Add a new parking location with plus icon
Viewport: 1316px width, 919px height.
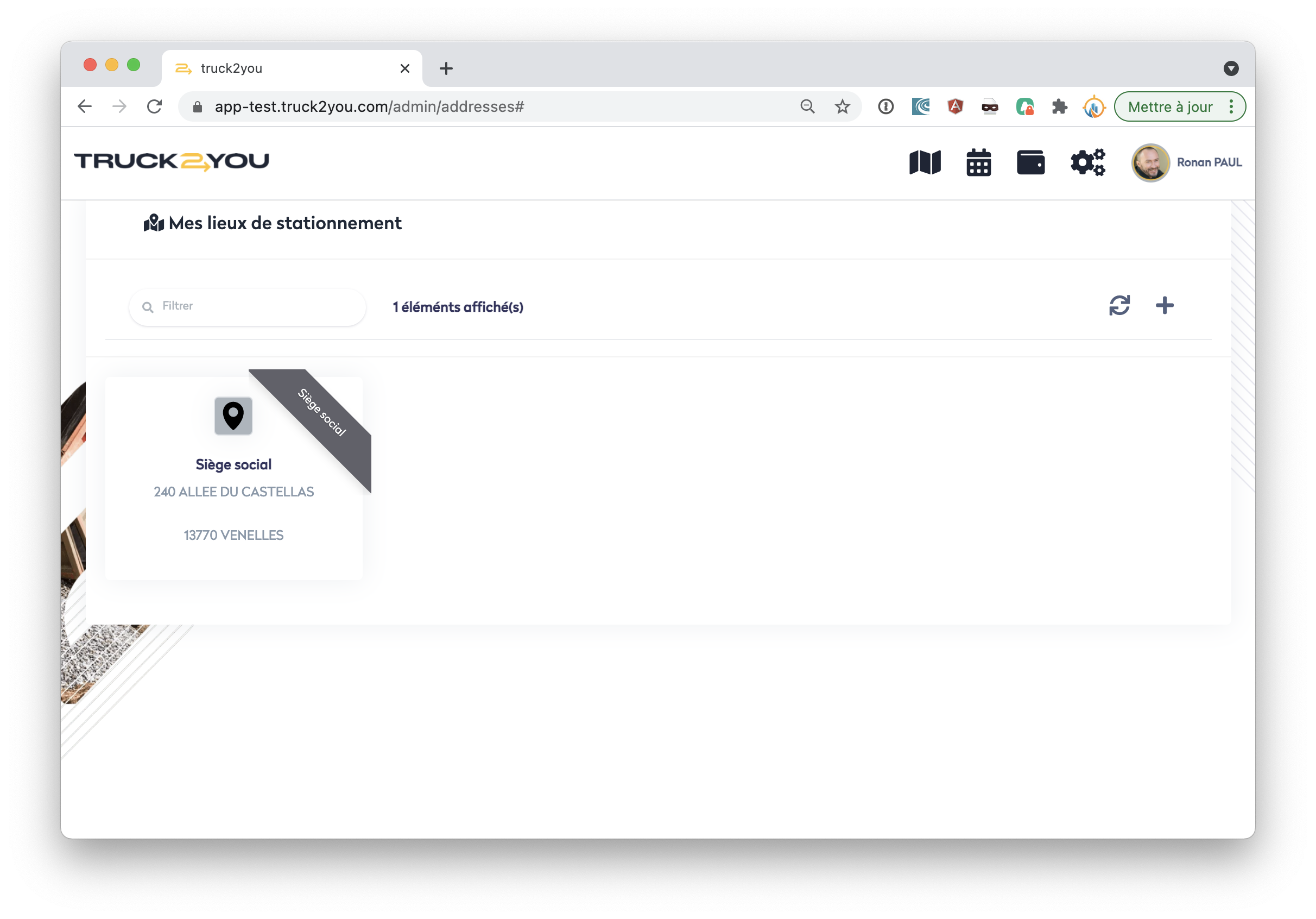[1164, 306]
